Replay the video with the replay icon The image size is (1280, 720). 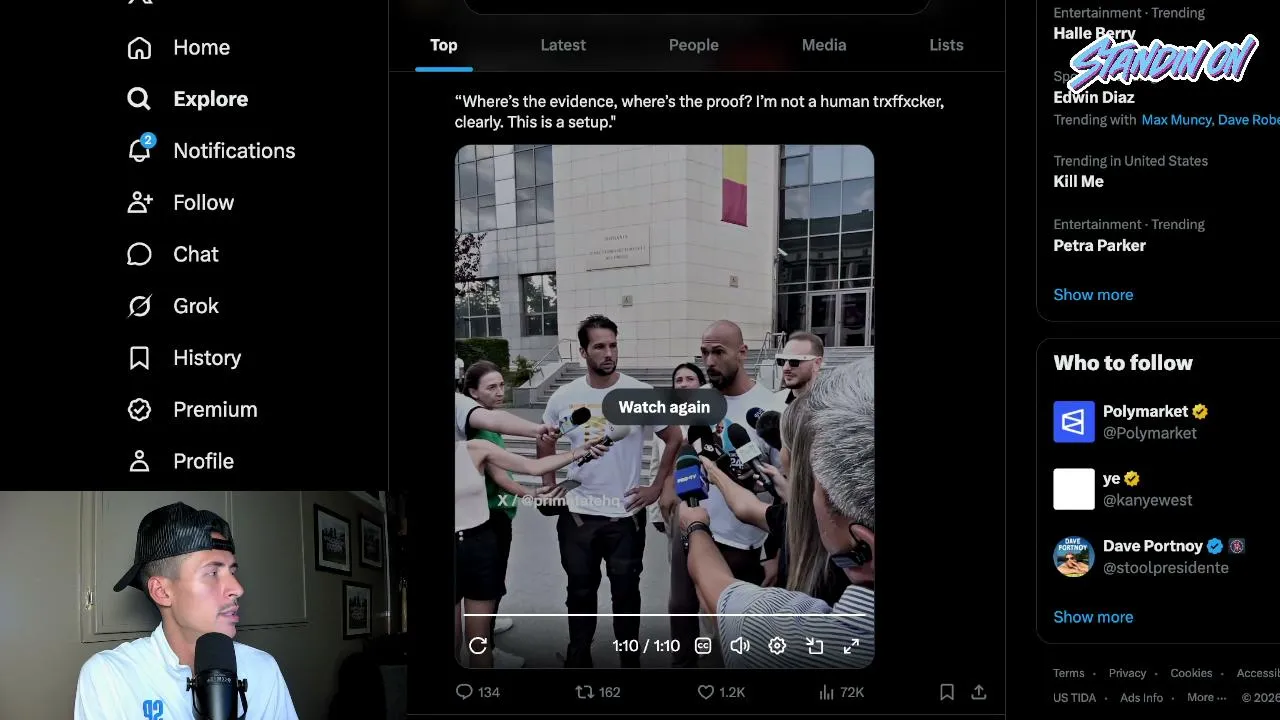pyautogui.click(x=478, y=646)
